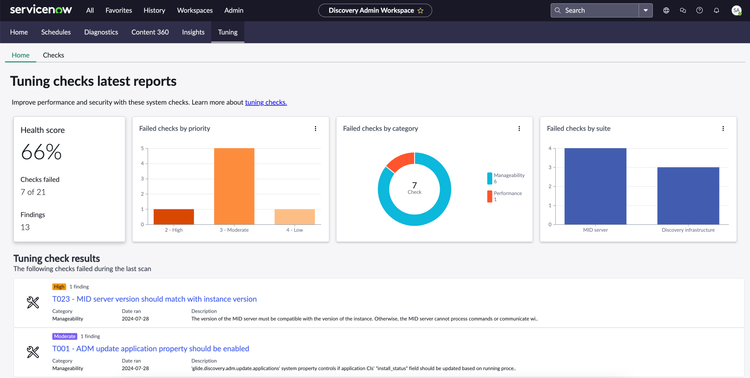Screen dimensions: 750x378
Task: Open the History menu
Action: coord(154,11)
